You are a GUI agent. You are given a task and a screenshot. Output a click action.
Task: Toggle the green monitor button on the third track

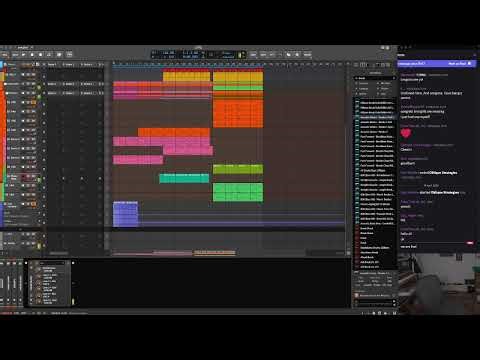coord(39,97)
